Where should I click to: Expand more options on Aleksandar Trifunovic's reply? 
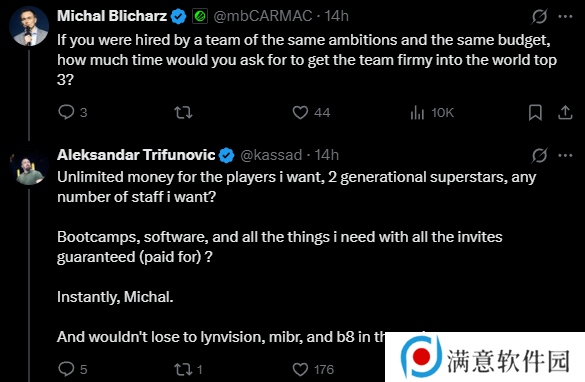(x=566, y=155)
